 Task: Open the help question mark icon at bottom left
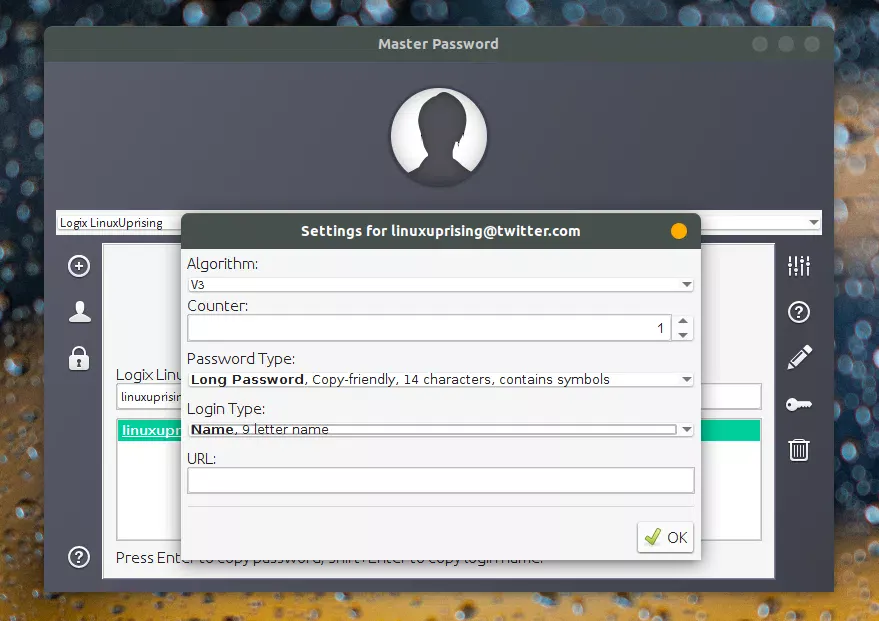79,557
